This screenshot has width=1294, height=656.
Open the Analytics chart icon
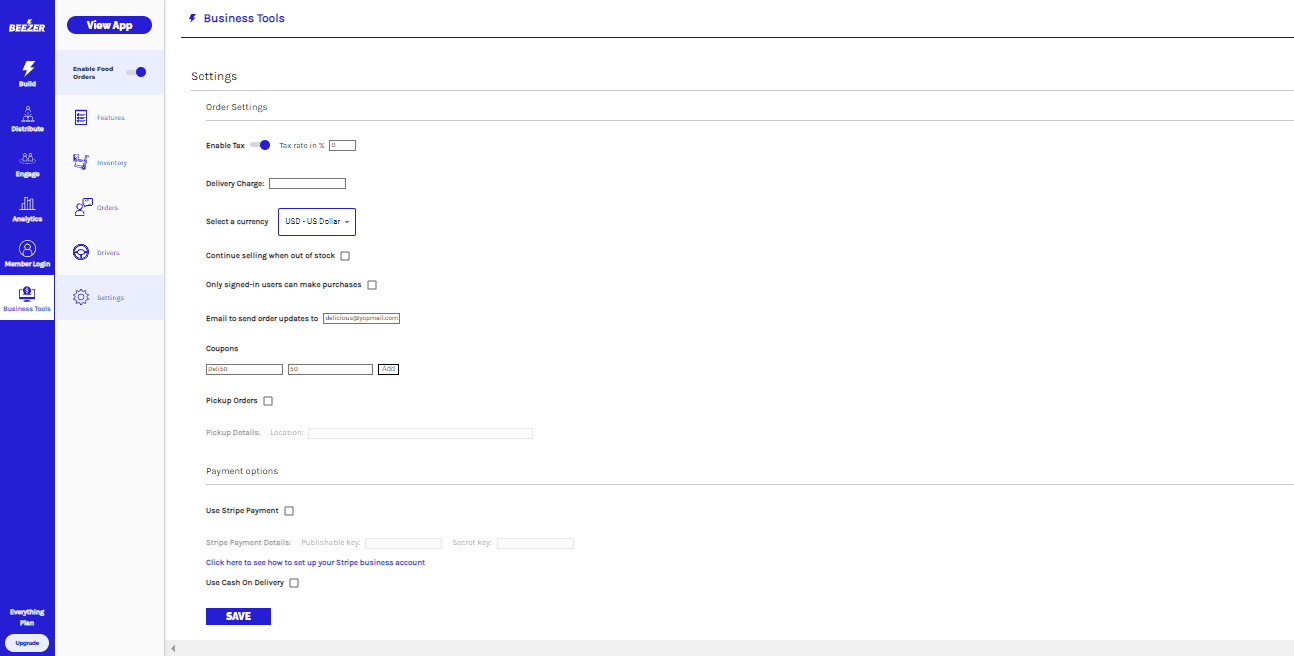tap(27, 204)
